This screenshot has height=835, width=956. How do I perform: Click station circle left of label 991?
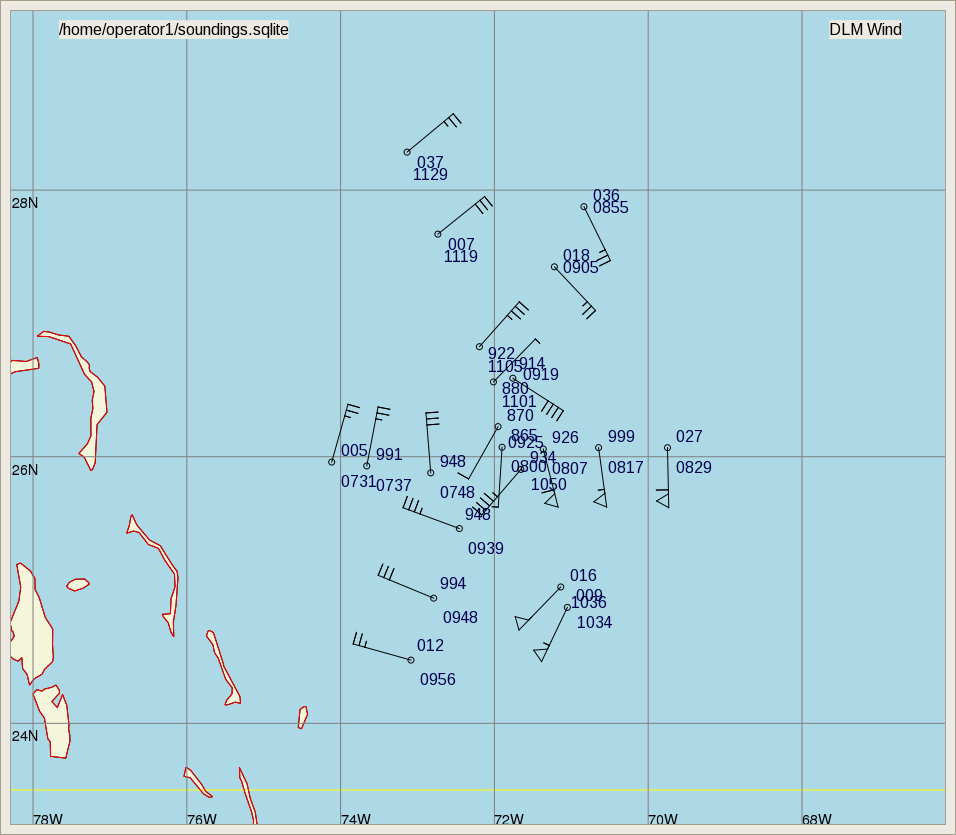coord(366,466)
